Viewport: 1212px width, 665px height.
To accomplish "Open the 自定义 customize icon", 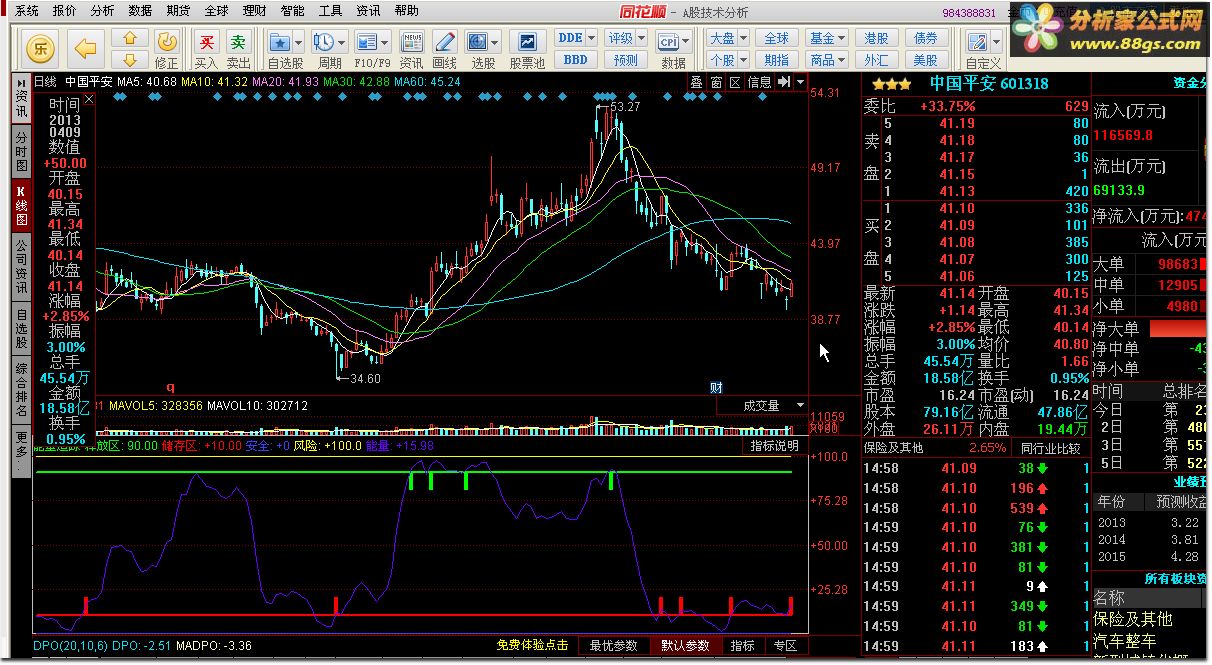I will pyautogui.click(x=976, y=42).
